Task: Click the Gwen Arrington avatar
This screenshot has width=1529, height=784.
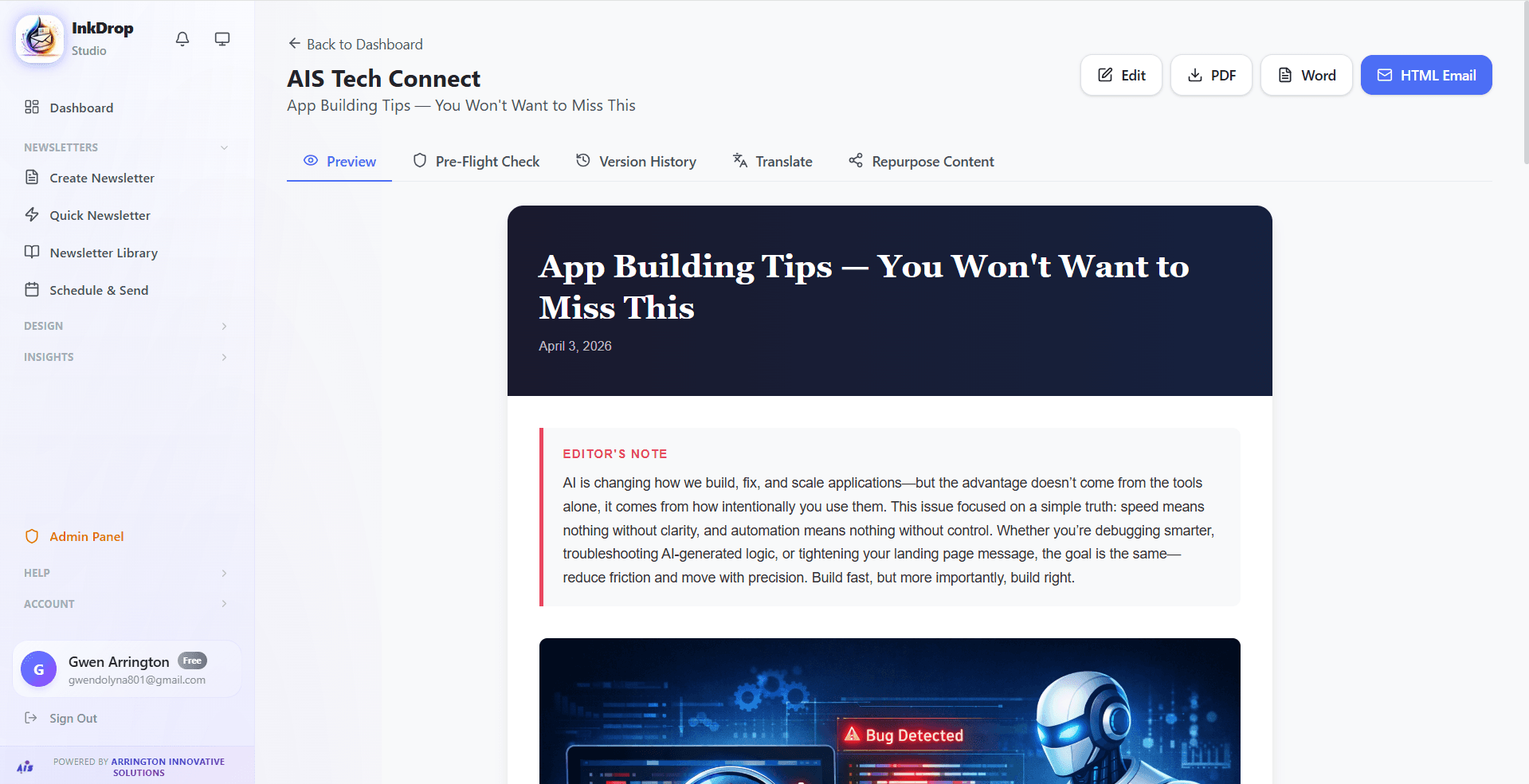Action: click(38, 669)
